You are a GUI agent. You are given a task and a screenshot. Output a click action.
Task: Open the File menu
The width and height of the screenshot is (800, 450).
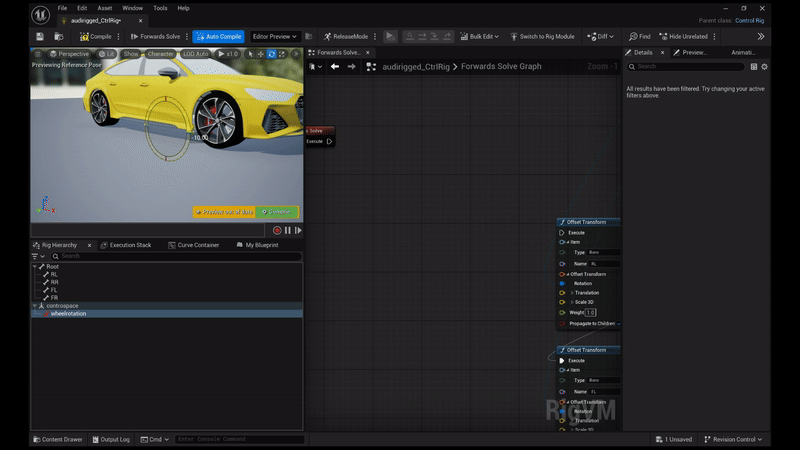[62, 8]
